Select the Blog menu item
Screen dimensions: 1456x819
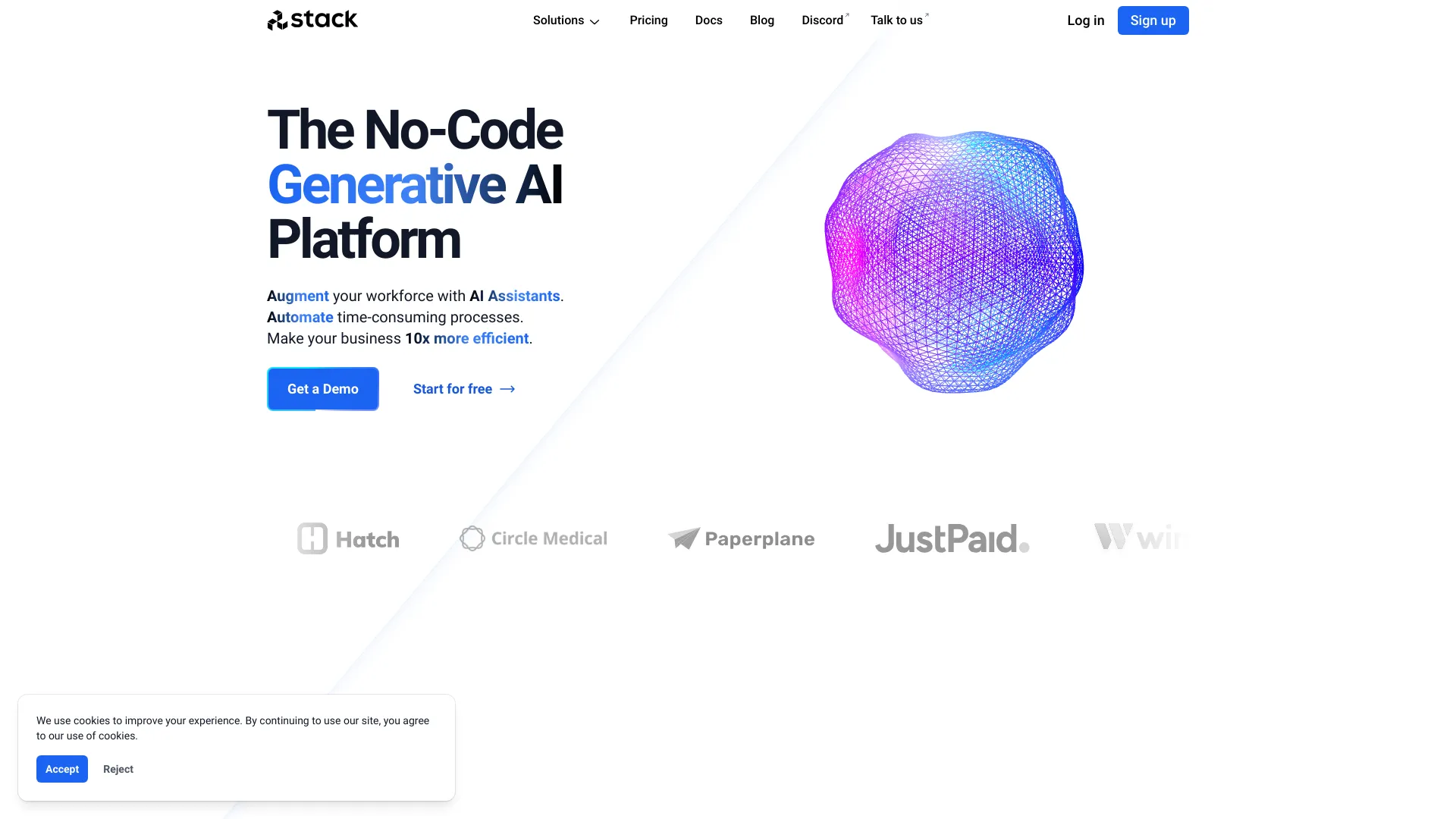pyautogui.click(x=762, y=20)
